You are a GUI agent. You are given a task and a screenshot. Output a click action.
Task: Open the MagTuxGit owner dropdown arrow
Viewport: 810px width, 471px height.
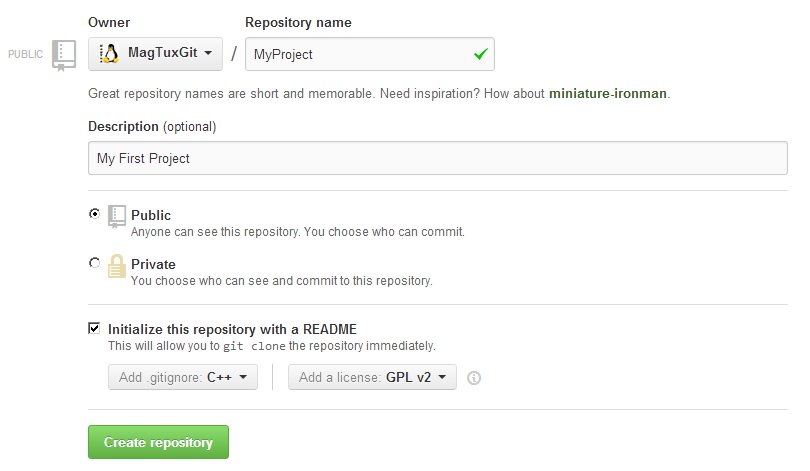(207, 54)
